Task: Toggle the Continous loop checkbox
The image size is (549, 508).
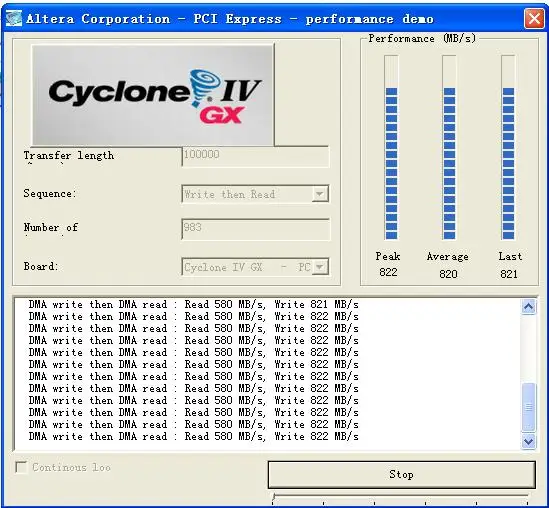Action: 21,467
